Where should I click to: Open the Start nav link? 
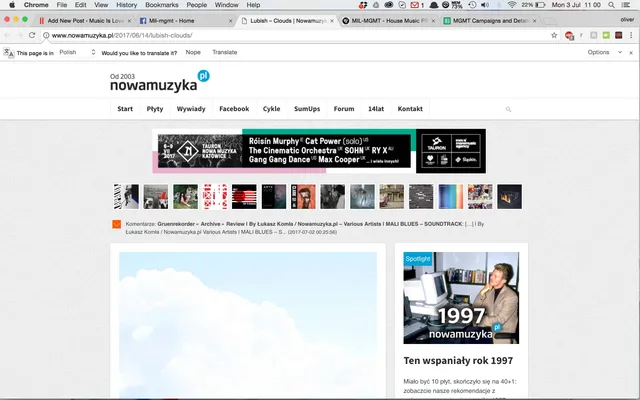[x=125, y=109]
